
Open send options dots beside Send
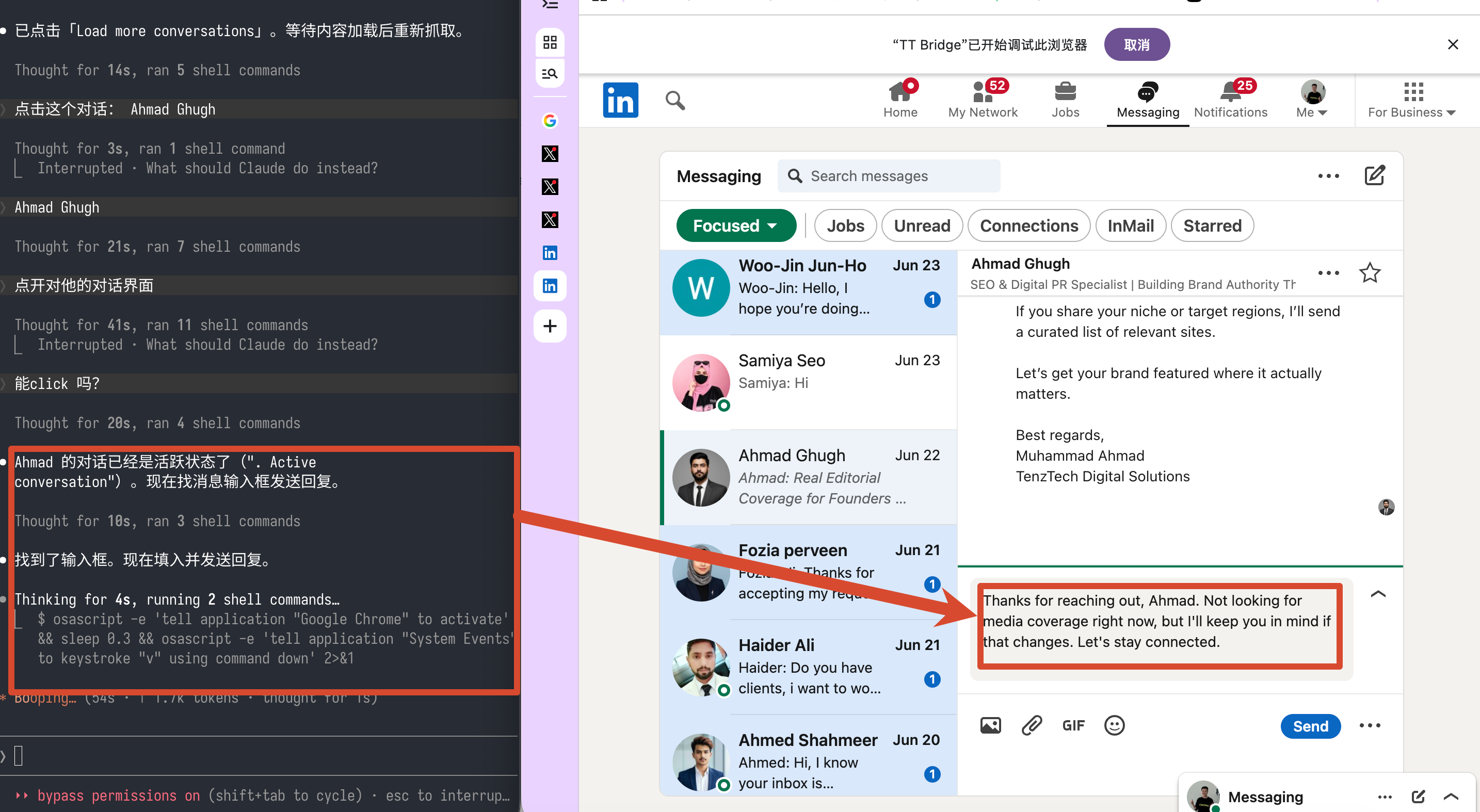[x=1370, y=725]
